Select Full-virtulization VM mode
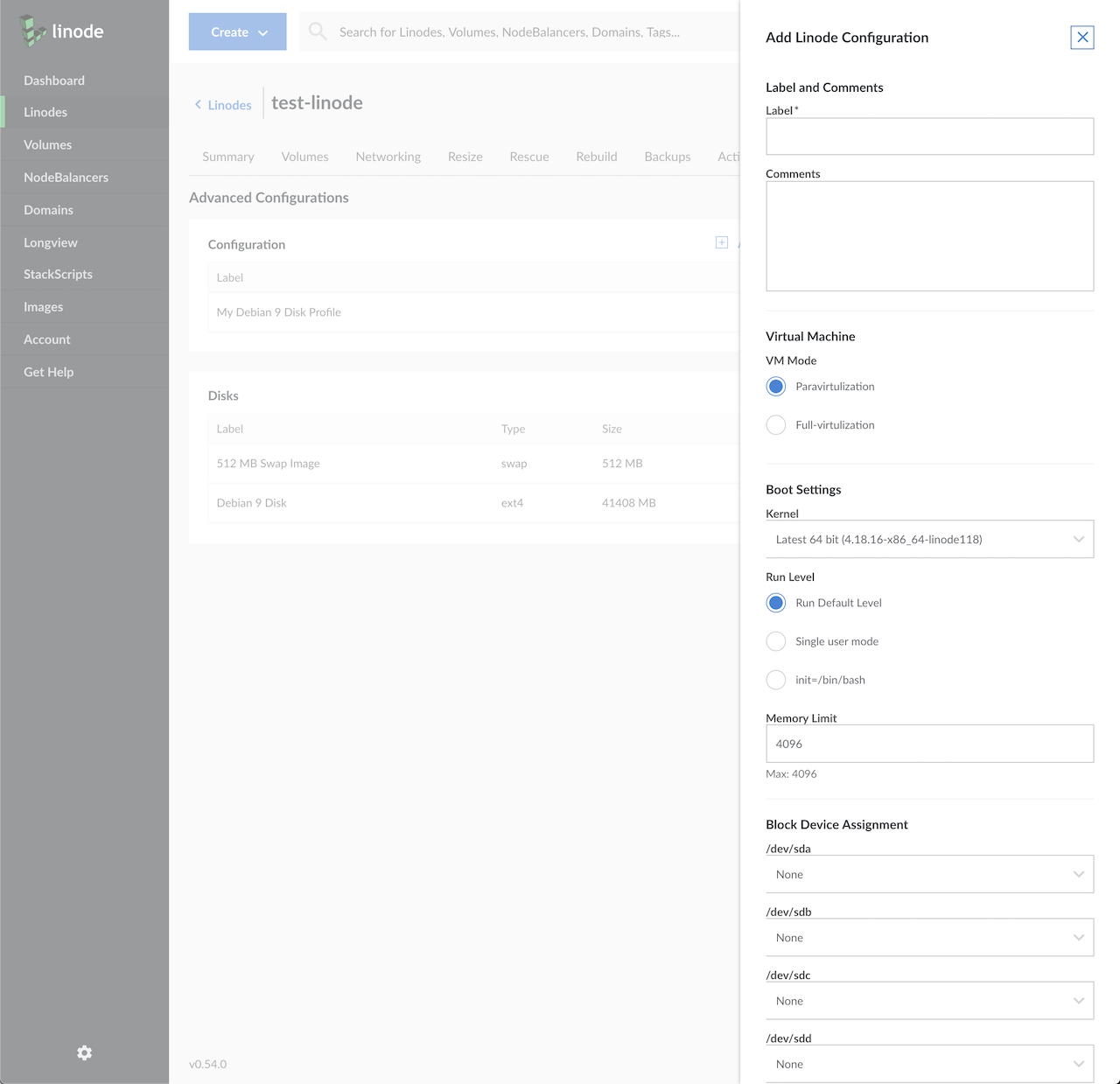 776,425
